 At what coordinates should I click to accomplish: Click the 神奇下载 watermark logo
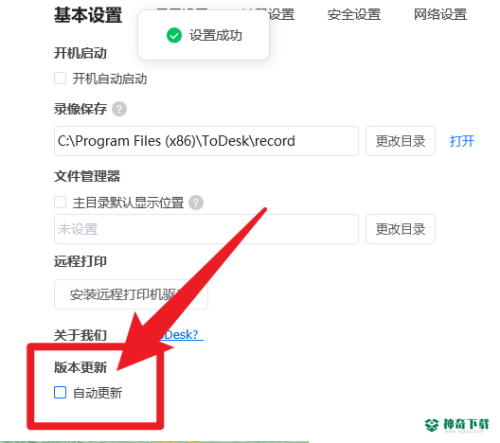(x=457, y=425)
